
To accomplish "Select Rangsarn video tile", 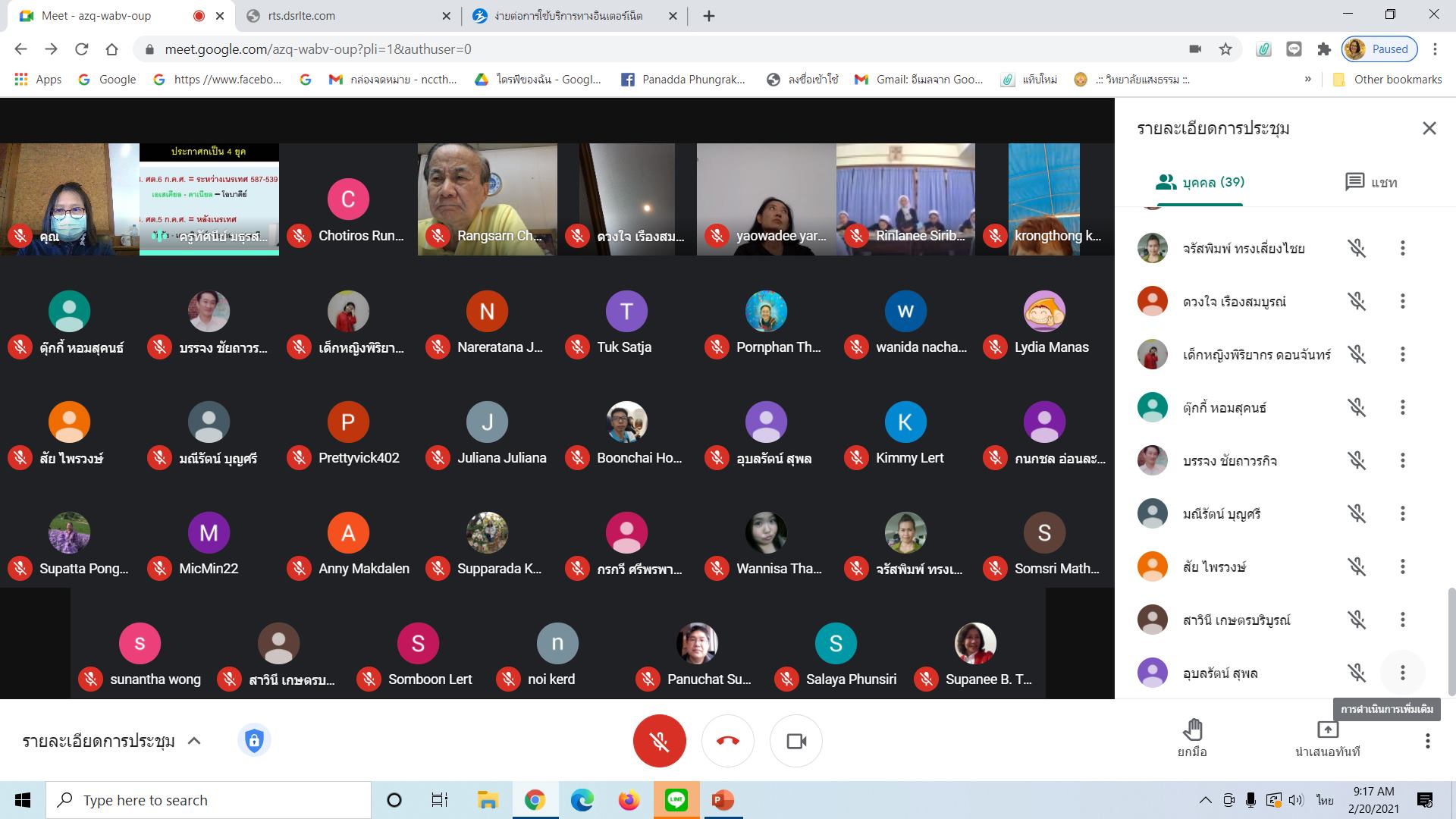I will pos(488,199).
